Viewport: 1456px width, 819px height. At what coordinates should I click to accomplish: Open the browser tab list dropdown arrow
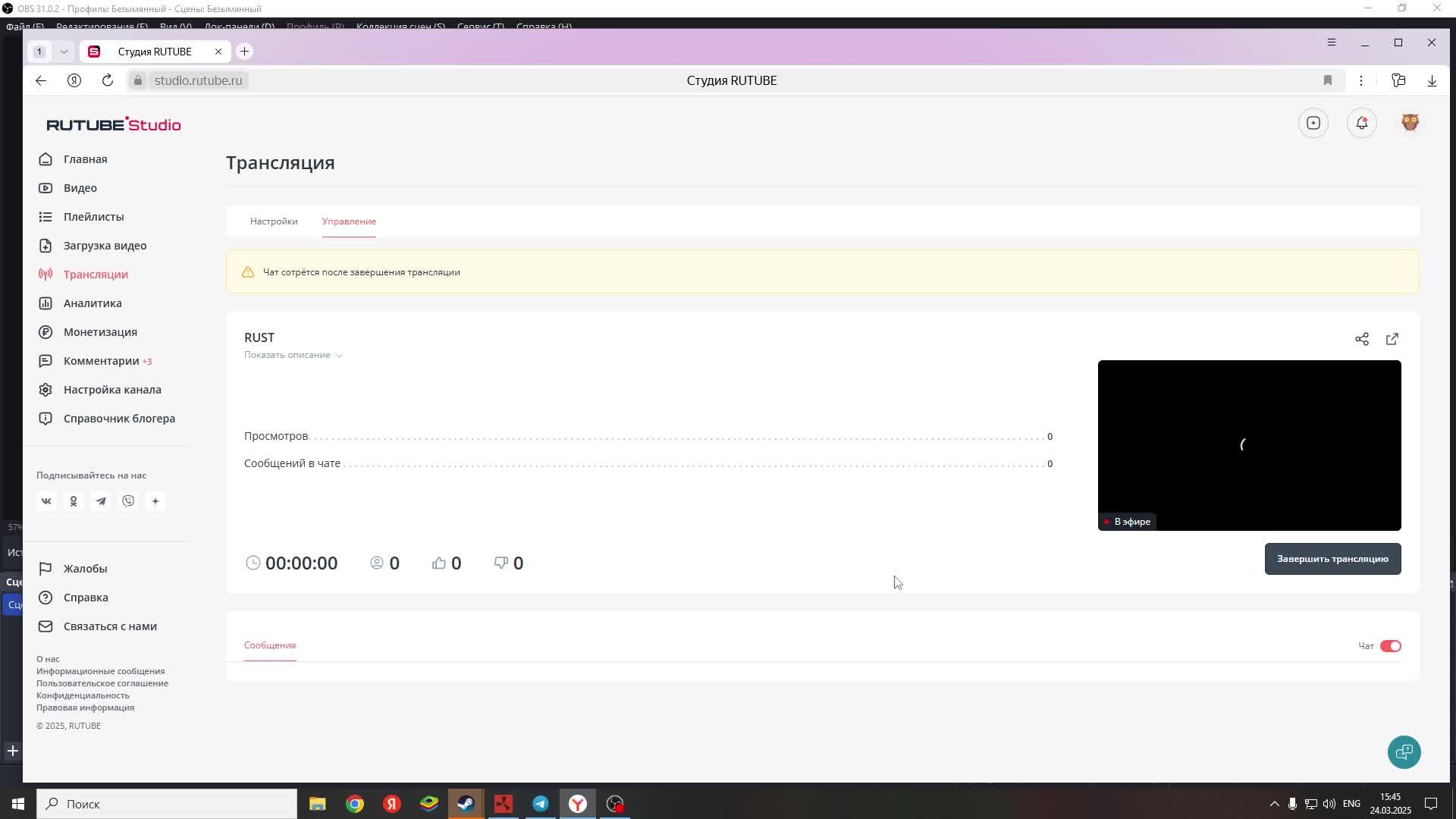click(64, 52)
